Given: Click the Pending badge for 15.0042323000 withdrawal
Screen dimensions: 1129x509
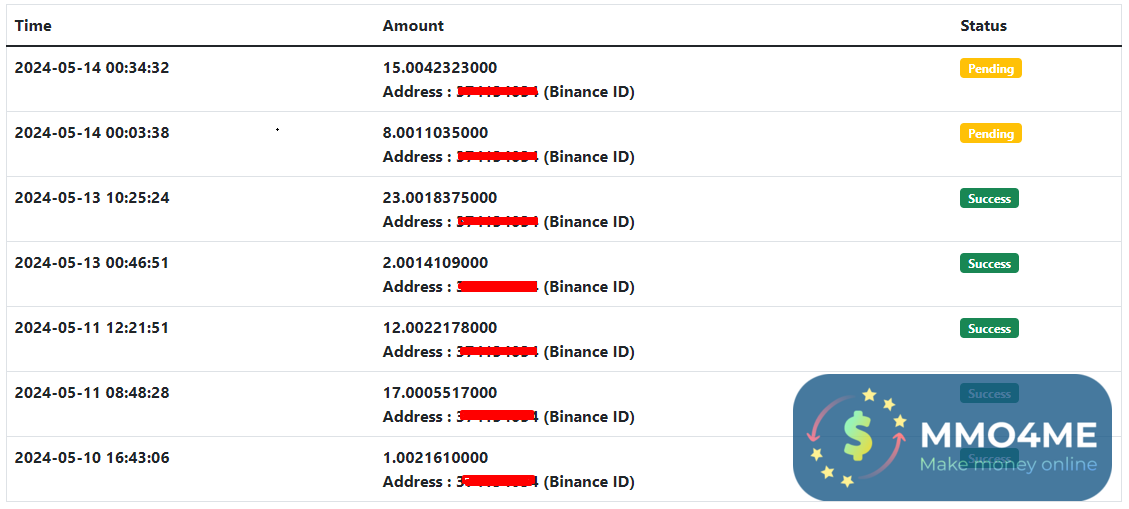Looking at the screenshot, I should click(x=990, y=68).
